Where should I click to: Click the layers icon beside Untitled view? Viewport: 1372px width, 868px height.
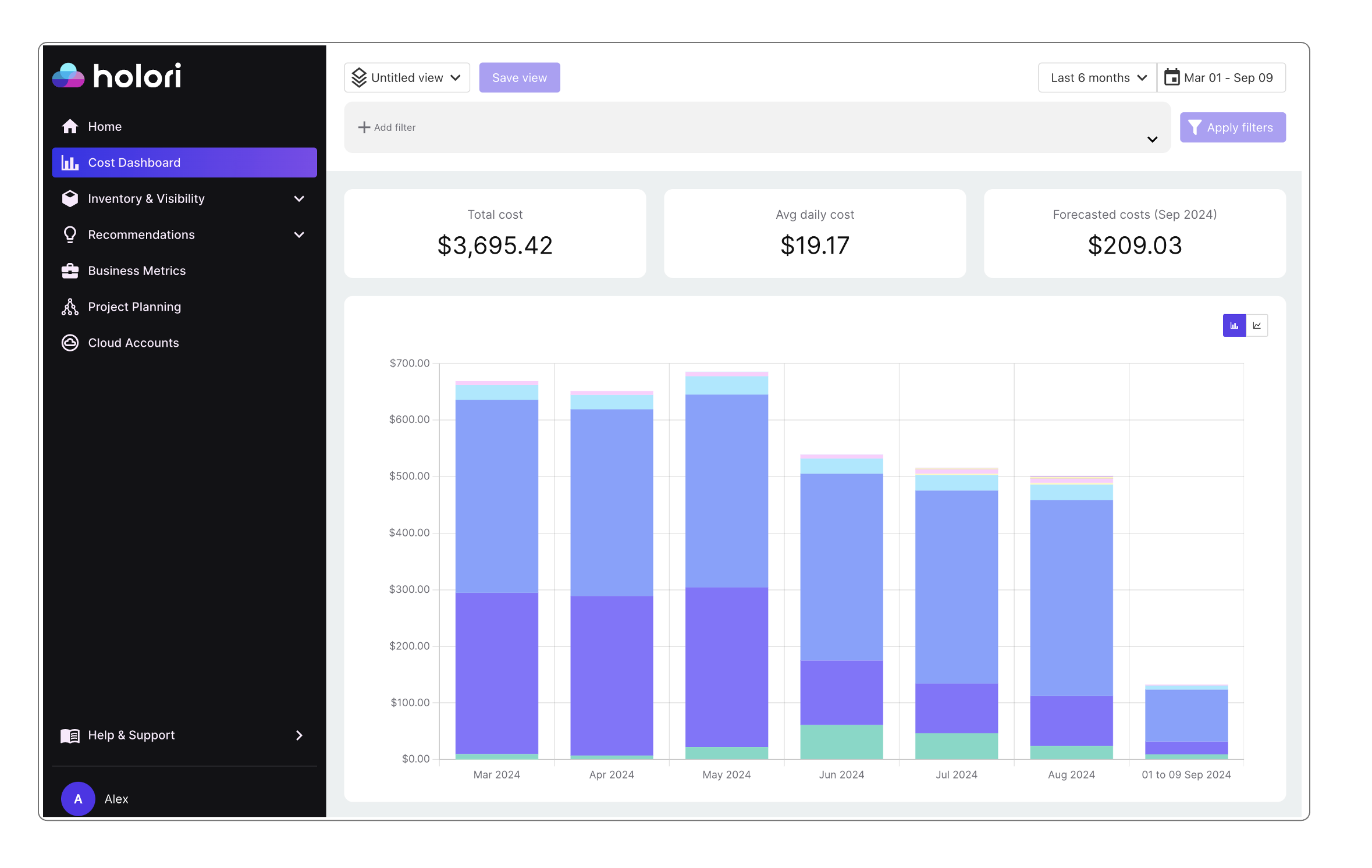click(x=359, y=77)
